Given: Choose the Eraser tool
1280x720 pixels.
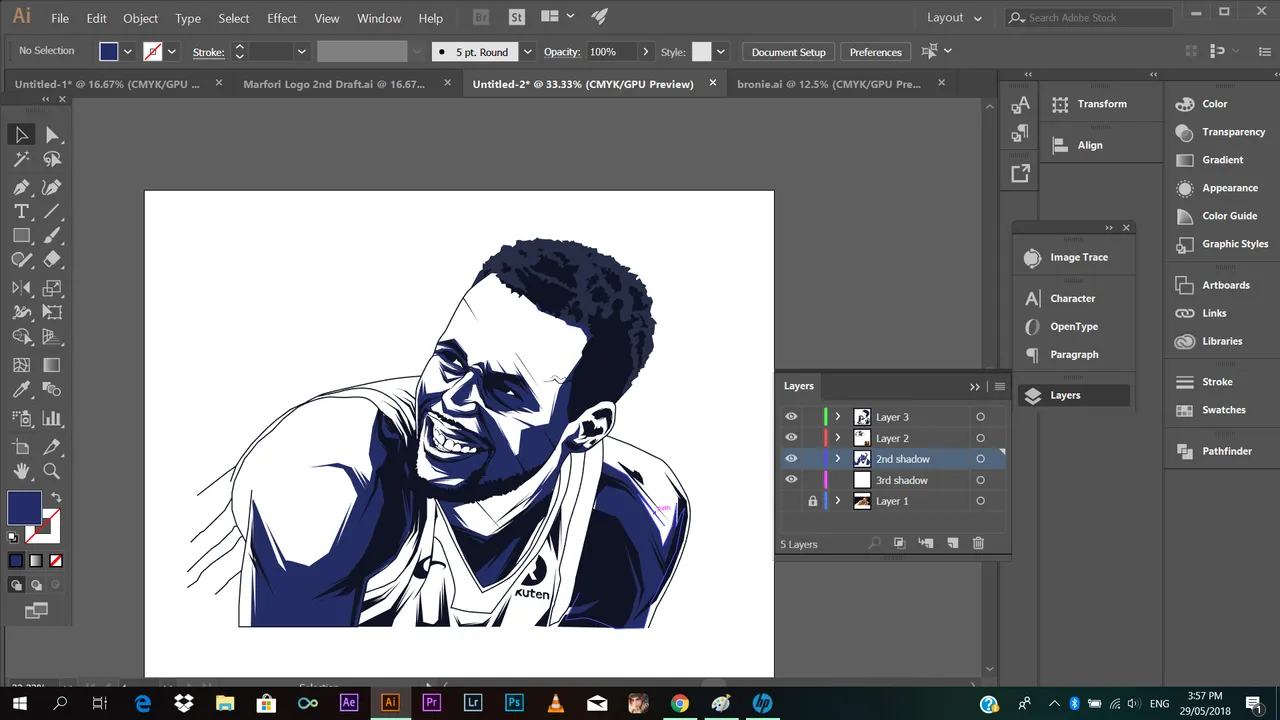Looking at the screenshot, I should point(53,260).
